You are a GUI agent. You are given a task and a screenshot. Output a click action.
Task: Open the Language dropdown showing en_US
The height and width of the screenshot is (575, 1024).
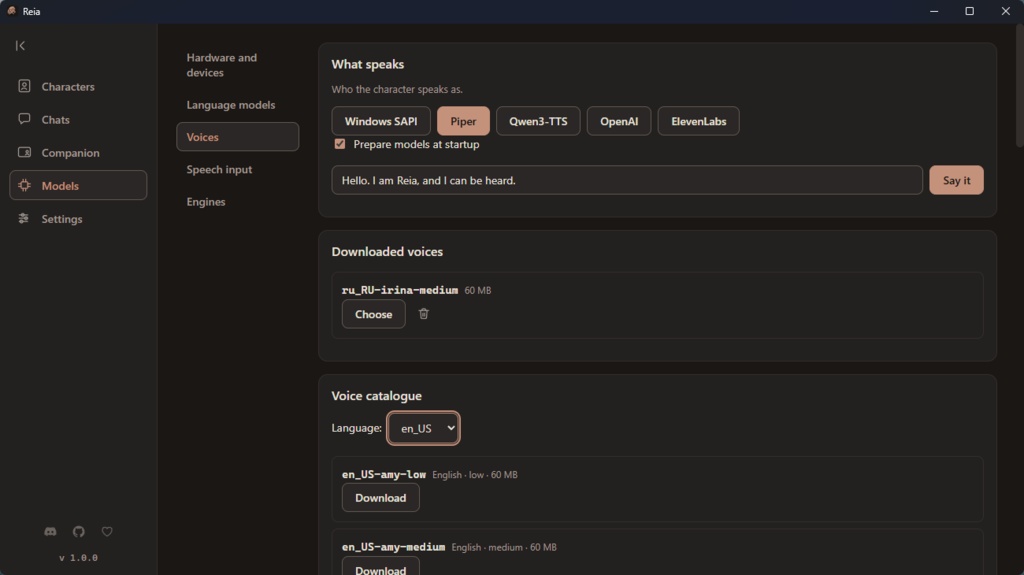tap(423, 428)
